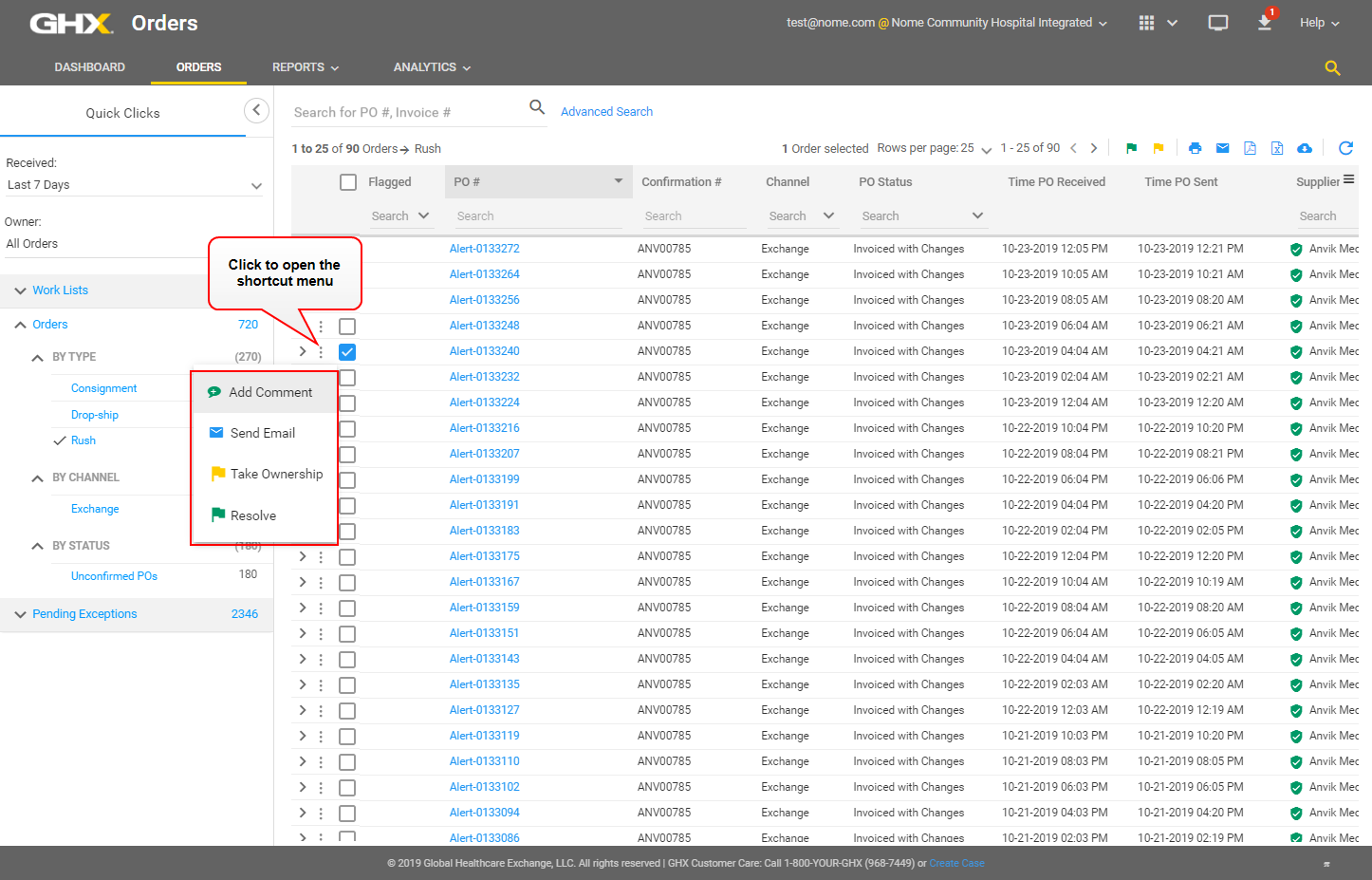Viewport: 1372px width, 880px height.
Task: Check the box for Alert-0133175
Action: coord(347,557)
